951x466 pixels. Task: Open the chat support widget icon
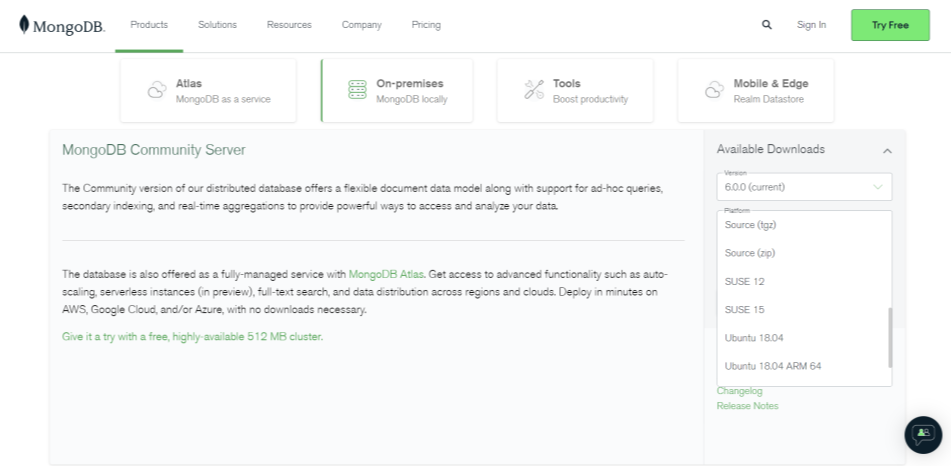pos(923,434)
